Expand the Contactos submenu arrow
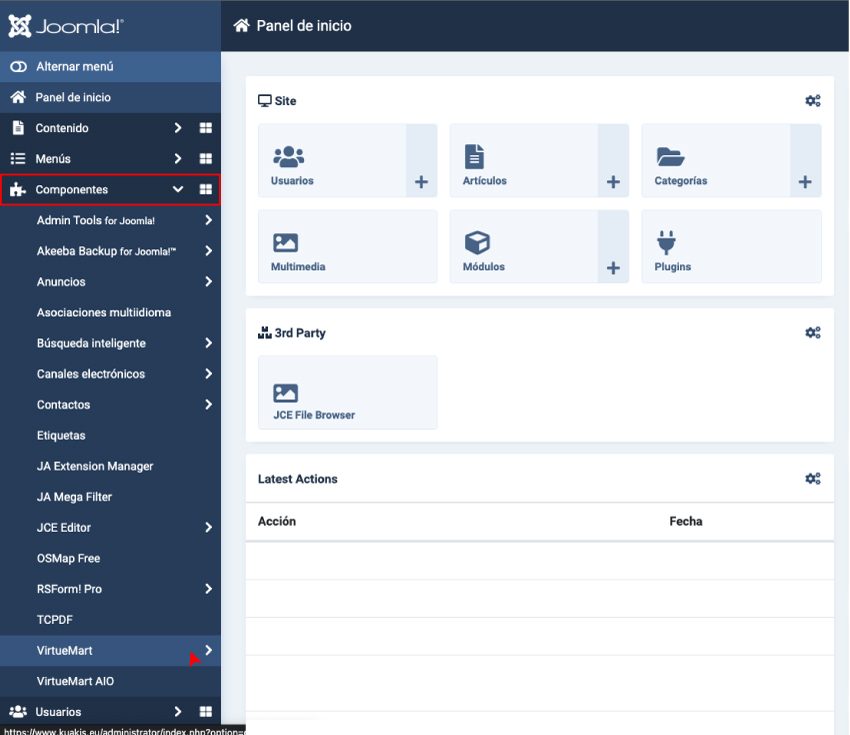The height and width of the screenshot is (735, 850). click(x=209, y=404)
